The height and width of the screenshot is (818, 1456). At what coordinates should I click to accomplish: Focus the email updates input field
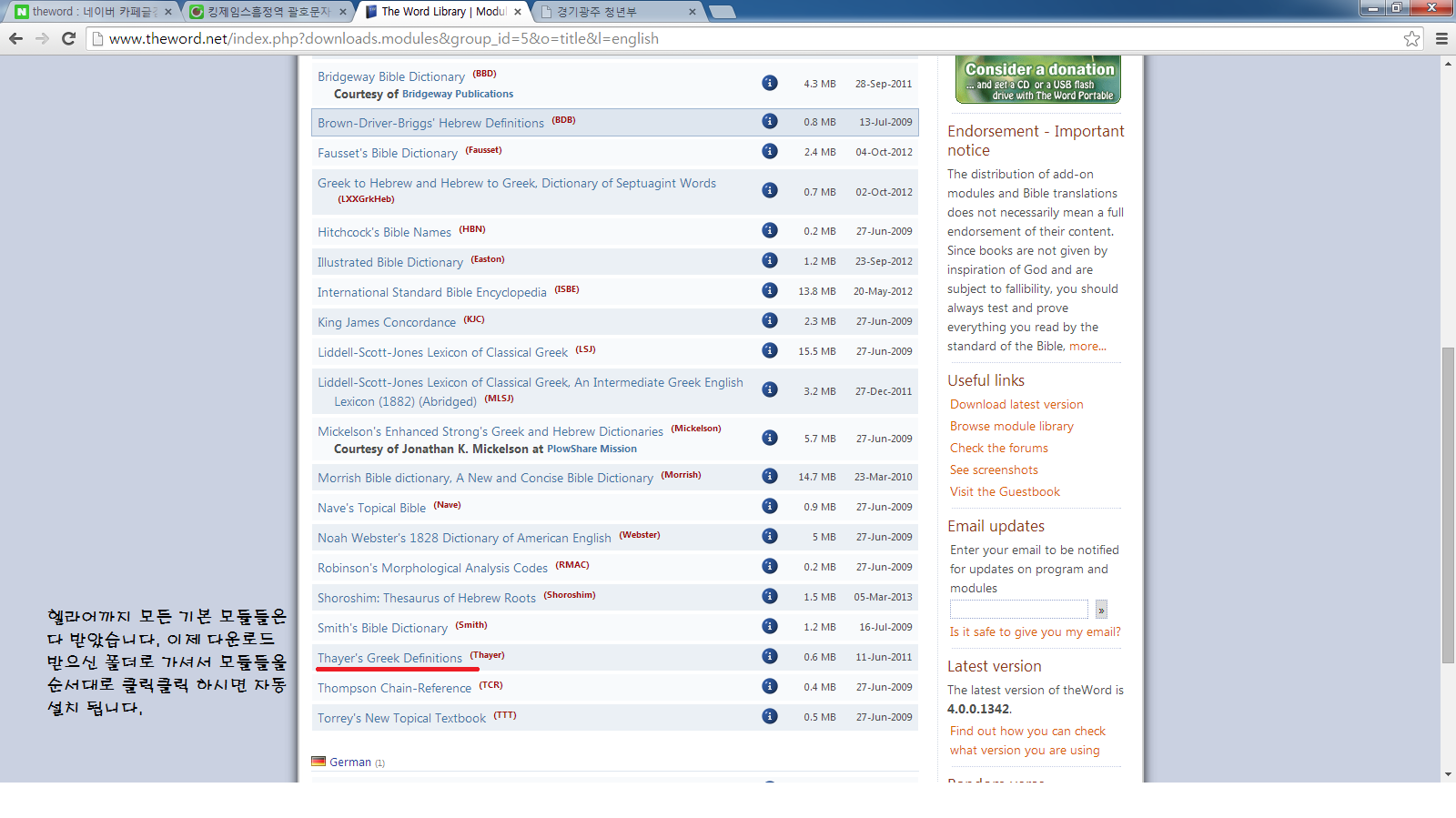pos(1018,610)
